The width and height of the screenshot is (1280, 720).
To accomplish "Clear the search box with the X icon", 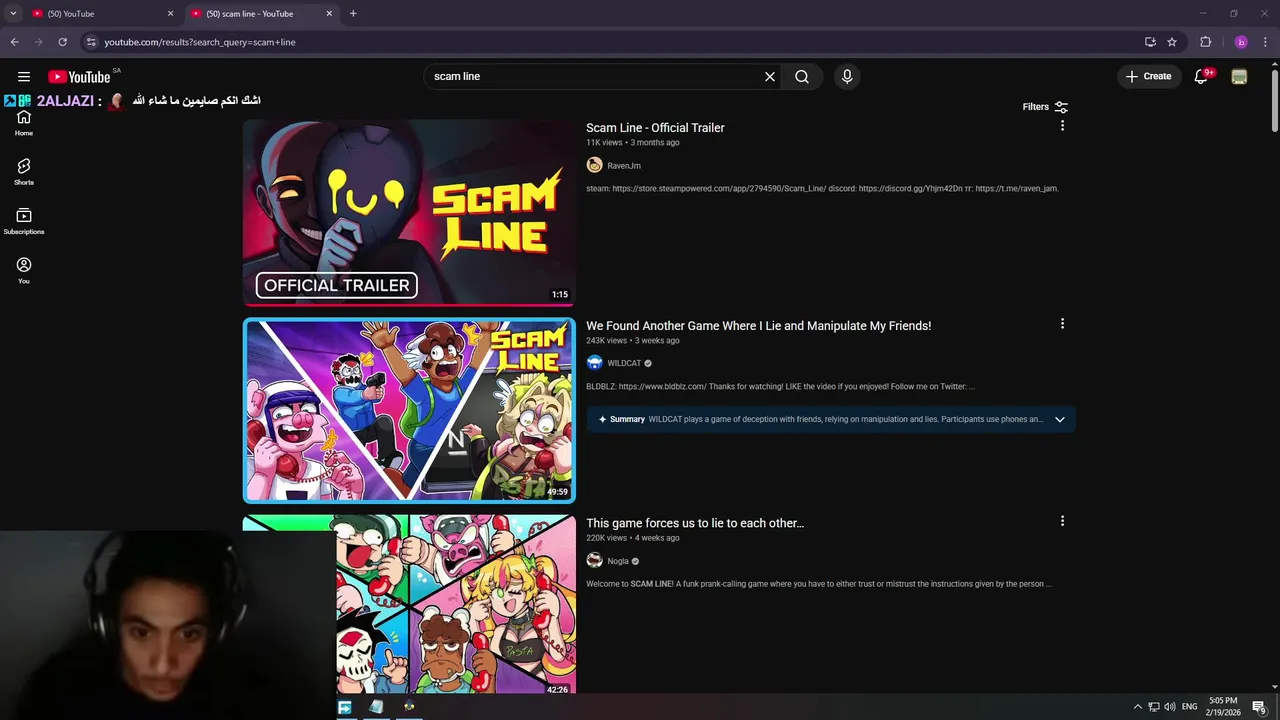I will (x=770, y=77).
